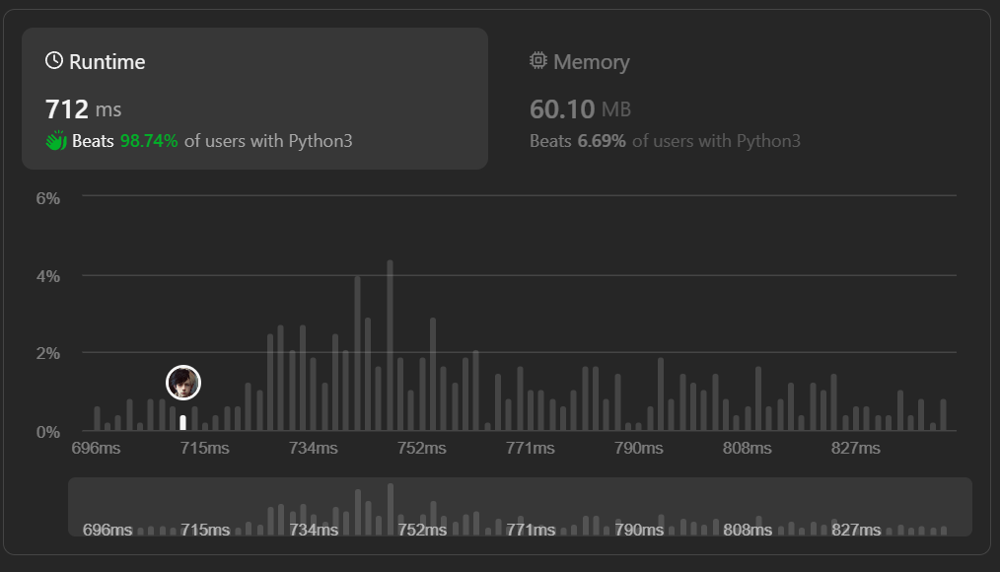Click the 827ms label on main chart axis
This screenshot has width=1000, height=572.
855,448
